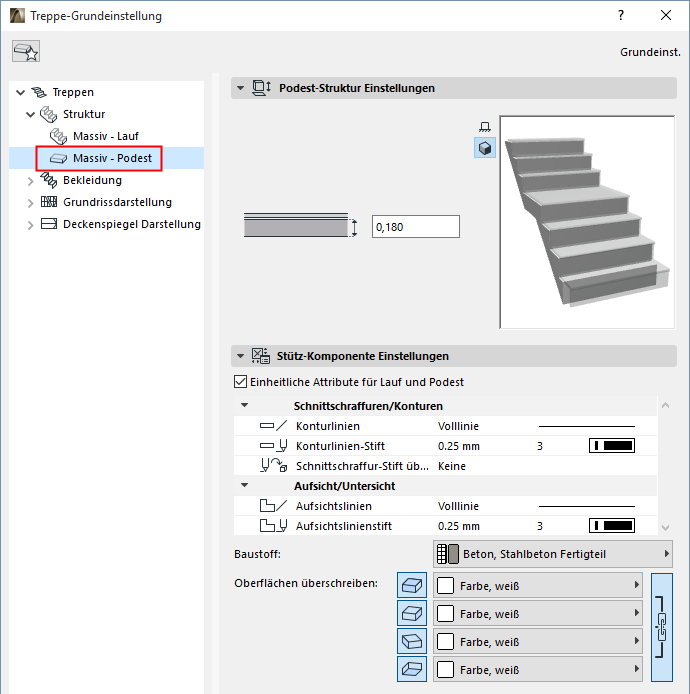The image size is (690, 694).
Task: Toggle fourth surface override button
Action: (x=412, y=669)
